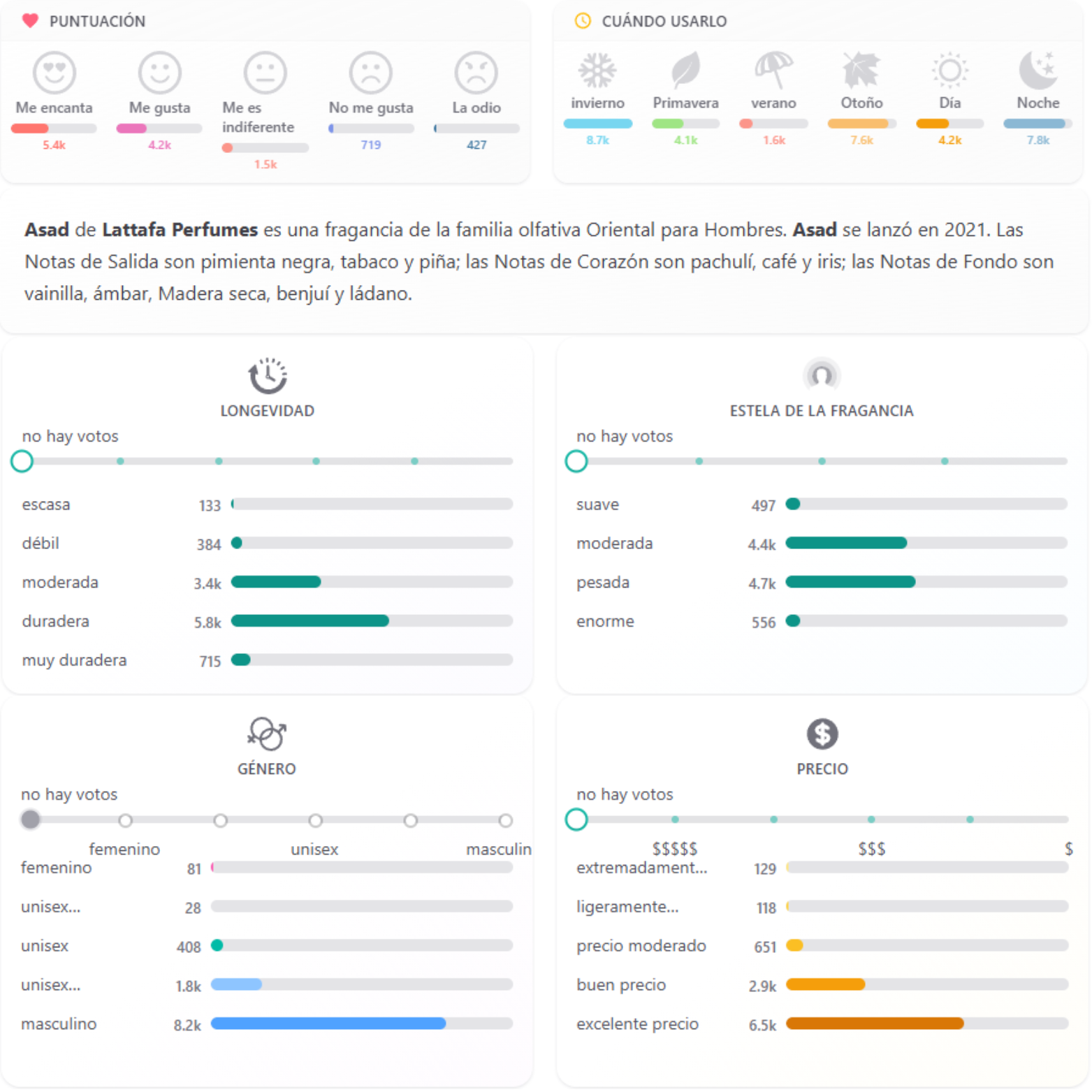Rate with the 'Me gusta' smiley face
The image size is (1092, 1092).
tap(159, 73)
